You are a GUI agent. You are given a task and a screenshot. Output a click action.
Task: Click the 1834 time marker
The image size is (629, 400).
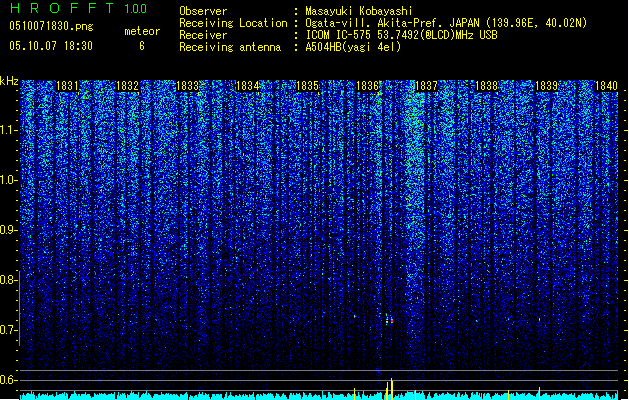248,86
